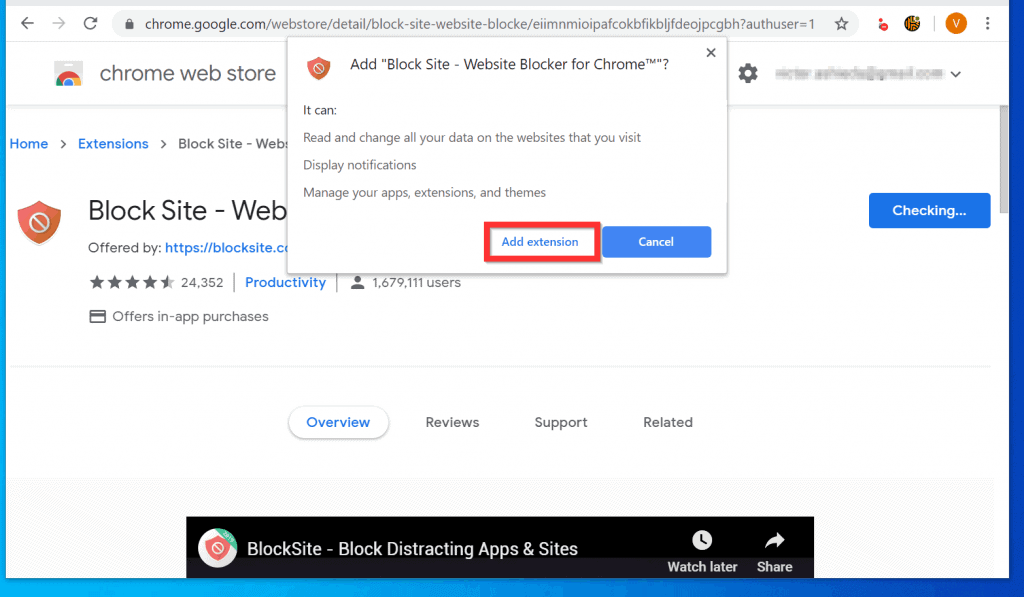Open the BlockSite video title

coord(412,549)
